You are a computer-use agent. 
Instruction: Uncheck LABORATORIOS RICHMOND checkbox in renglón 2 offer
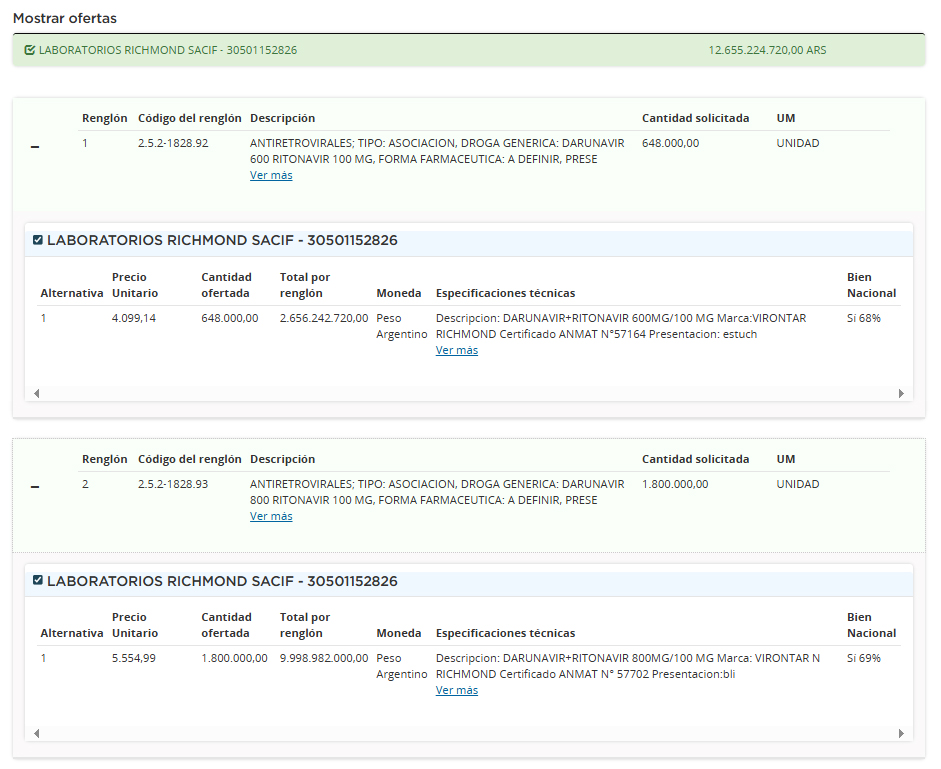click(38, 581)
